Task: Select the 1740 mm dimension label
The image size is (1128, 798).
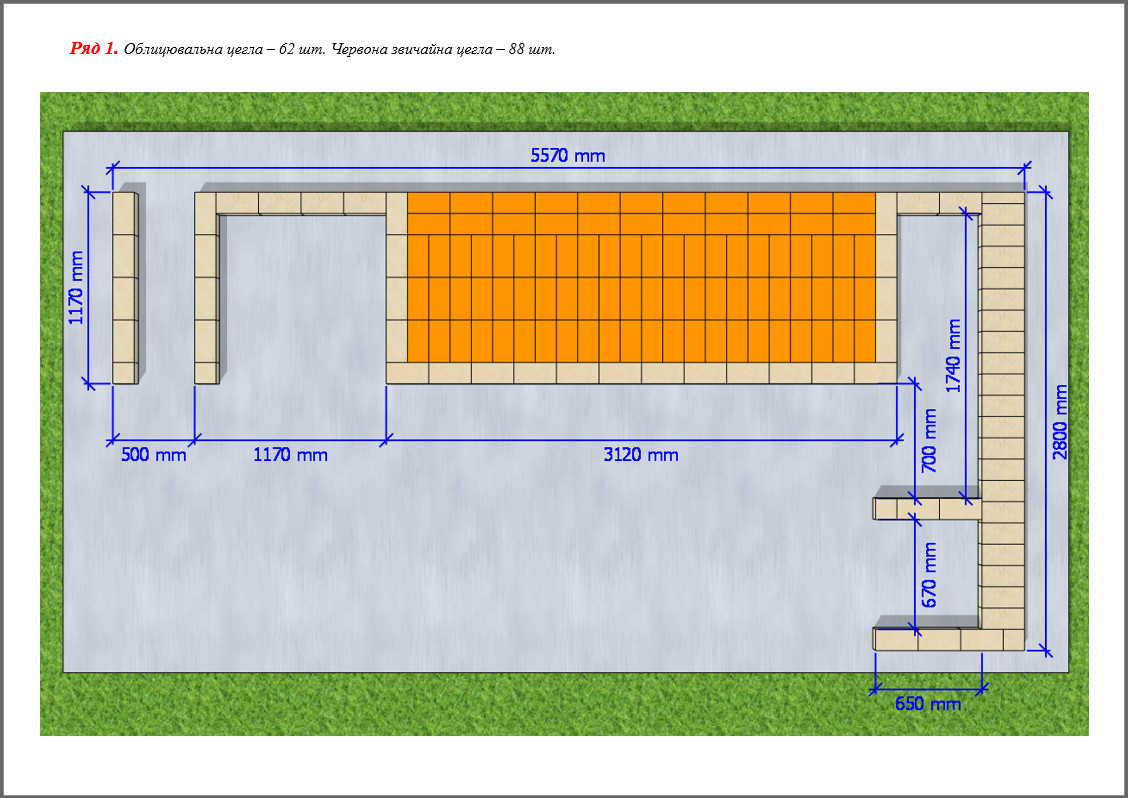Action: click(x=953, y=356)
